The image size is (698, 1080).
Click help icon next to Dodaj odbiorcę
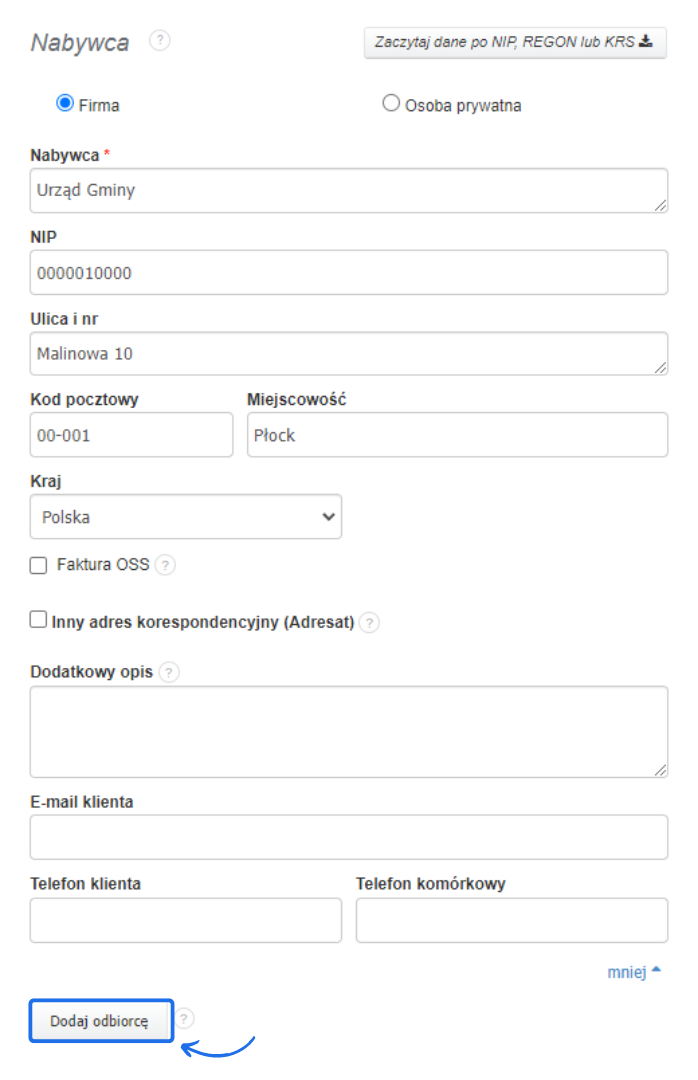[186, 1019]
